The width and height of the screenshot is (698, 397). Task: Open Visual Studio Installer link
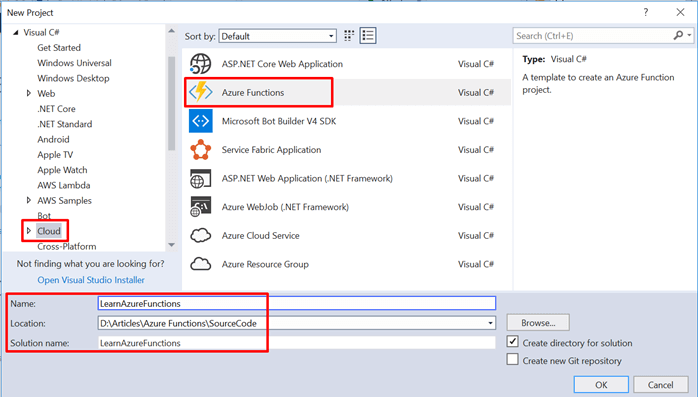[91, 280]
